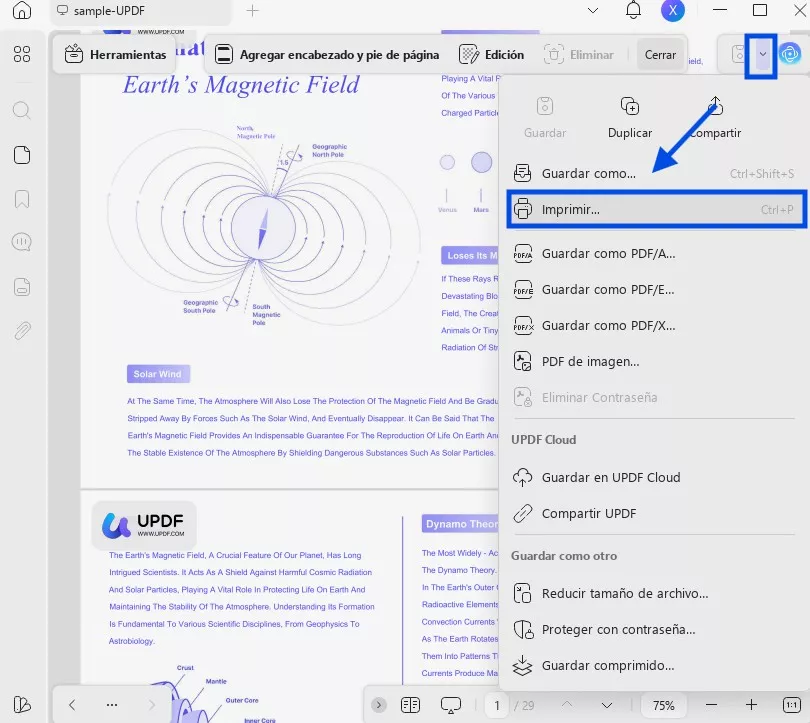Zoom in with the plus icon

pyautogui.click(x=751, y=705)
